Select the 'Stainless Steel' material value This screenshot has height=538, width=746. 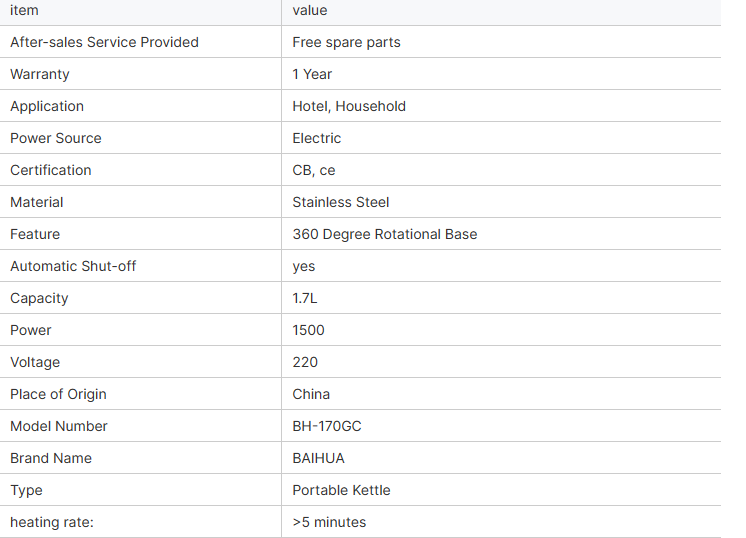point(341,202)
